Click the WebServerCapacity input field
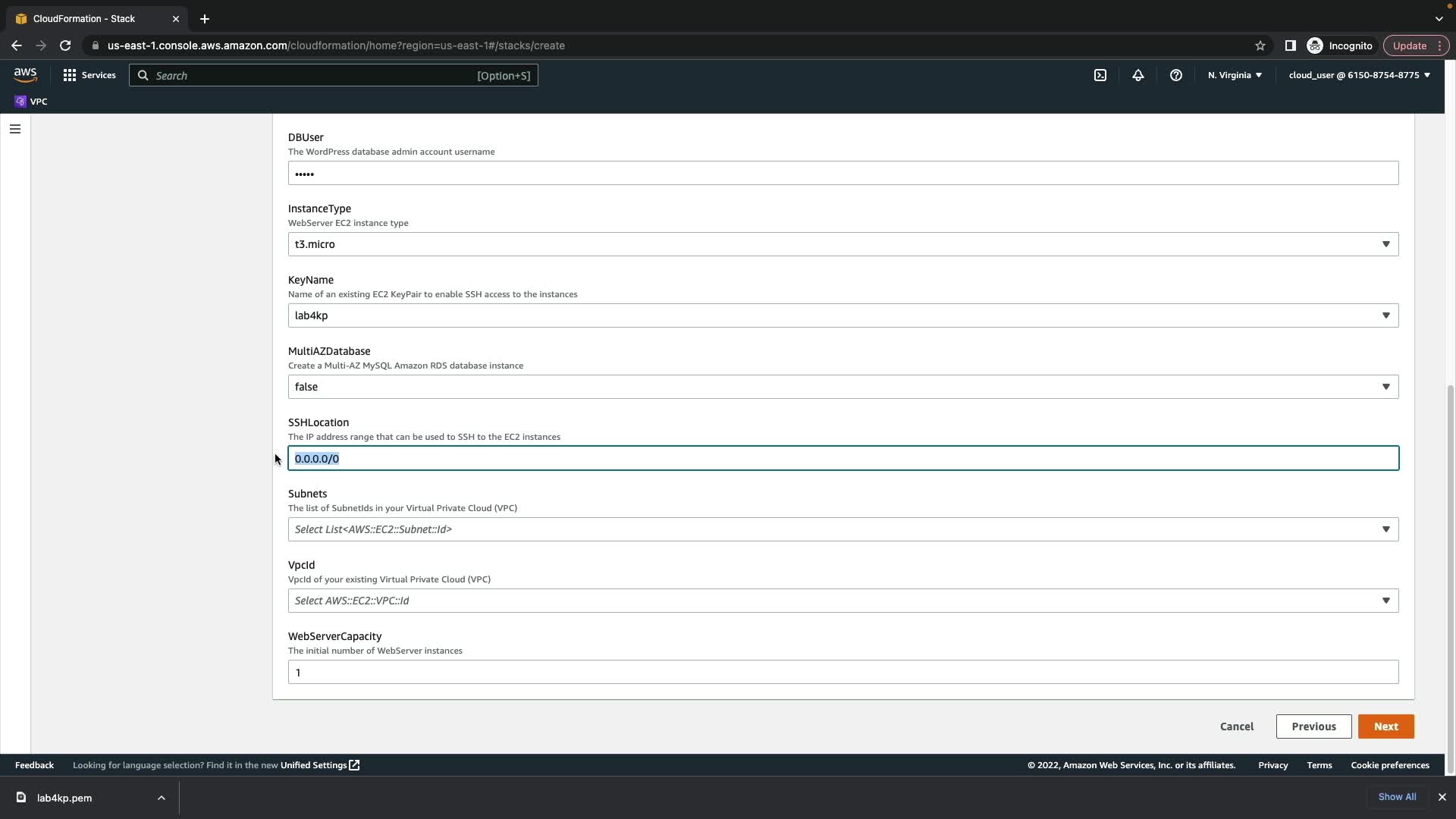Viewport: 1456px width, 819px height. click(843, 672)
